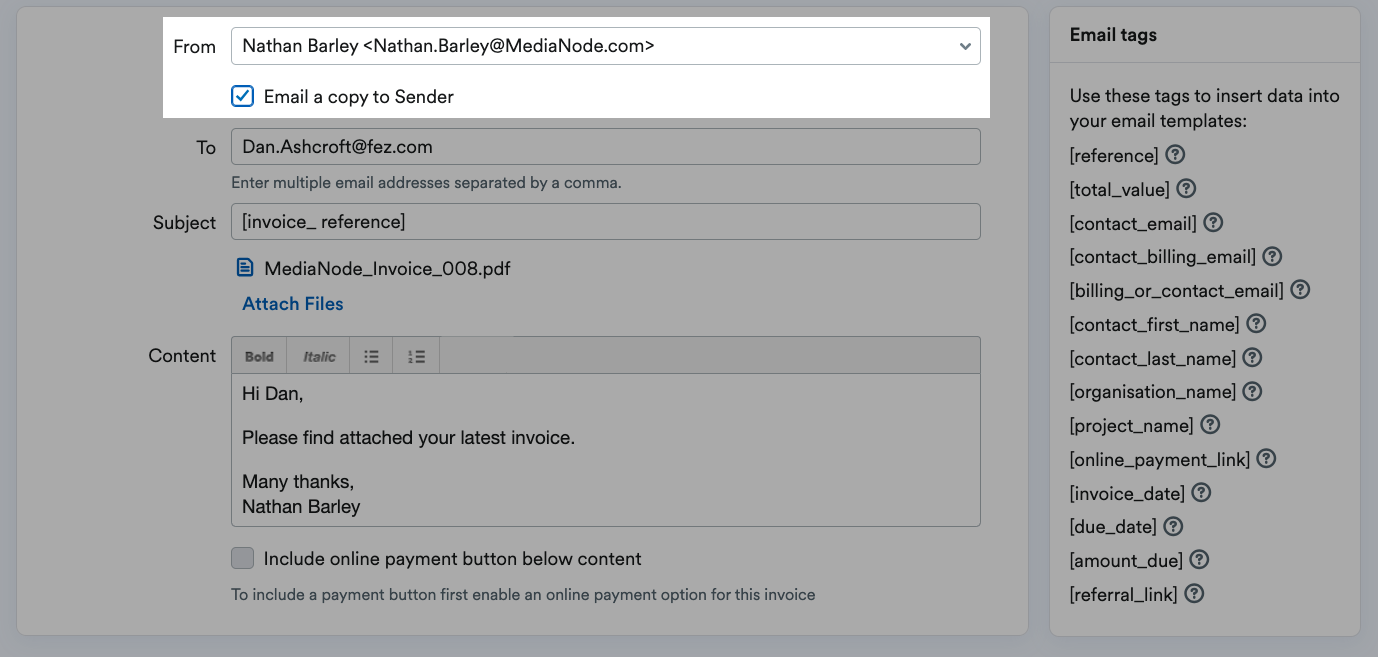Open help for the [organisation_name] tag

(x=1252, y=391)
